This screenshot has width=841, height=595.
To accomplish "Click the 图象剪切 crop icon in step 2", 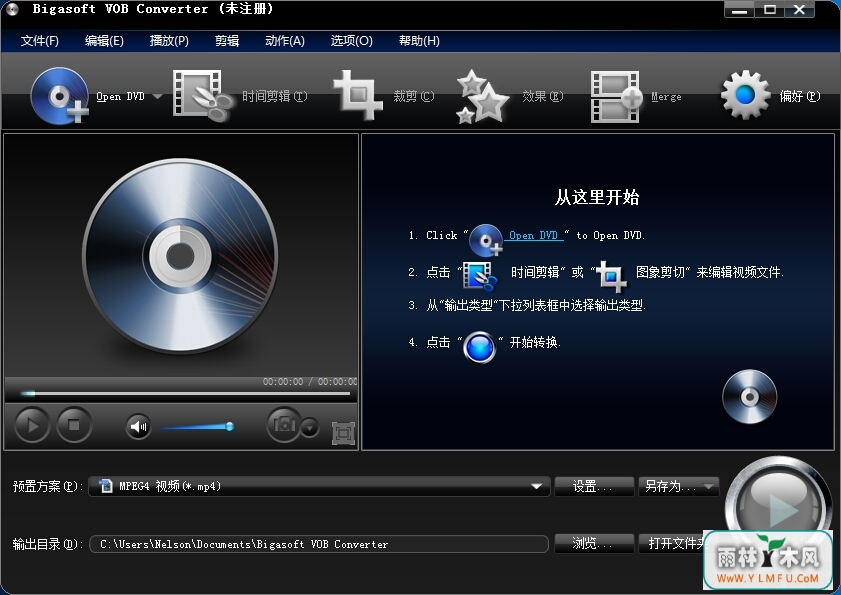I will [611, 276].
